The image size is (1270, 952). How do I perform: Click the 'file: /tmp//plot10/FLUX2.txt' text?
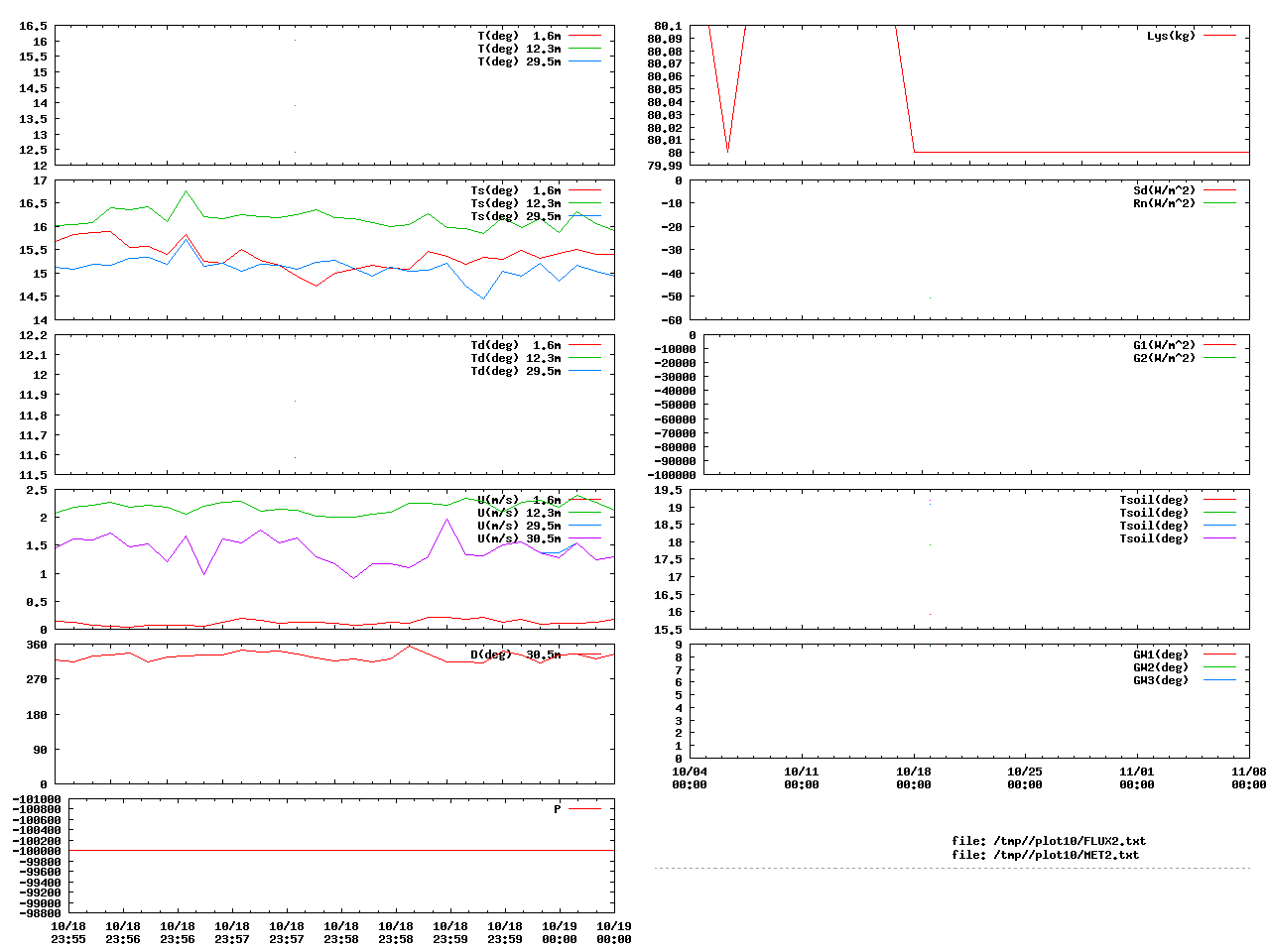(1049, 841)
